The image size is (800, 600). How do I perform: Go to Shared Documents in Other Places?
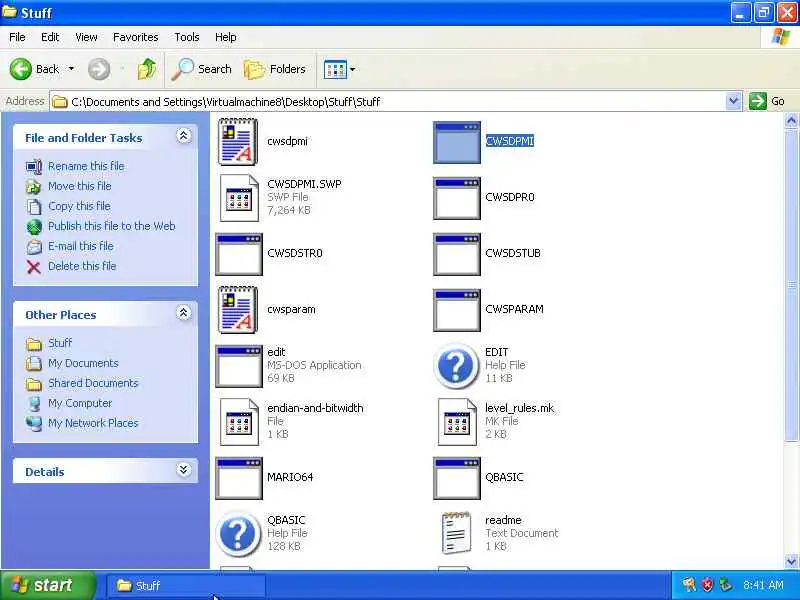pyautogui.click(x=93, y=383)
